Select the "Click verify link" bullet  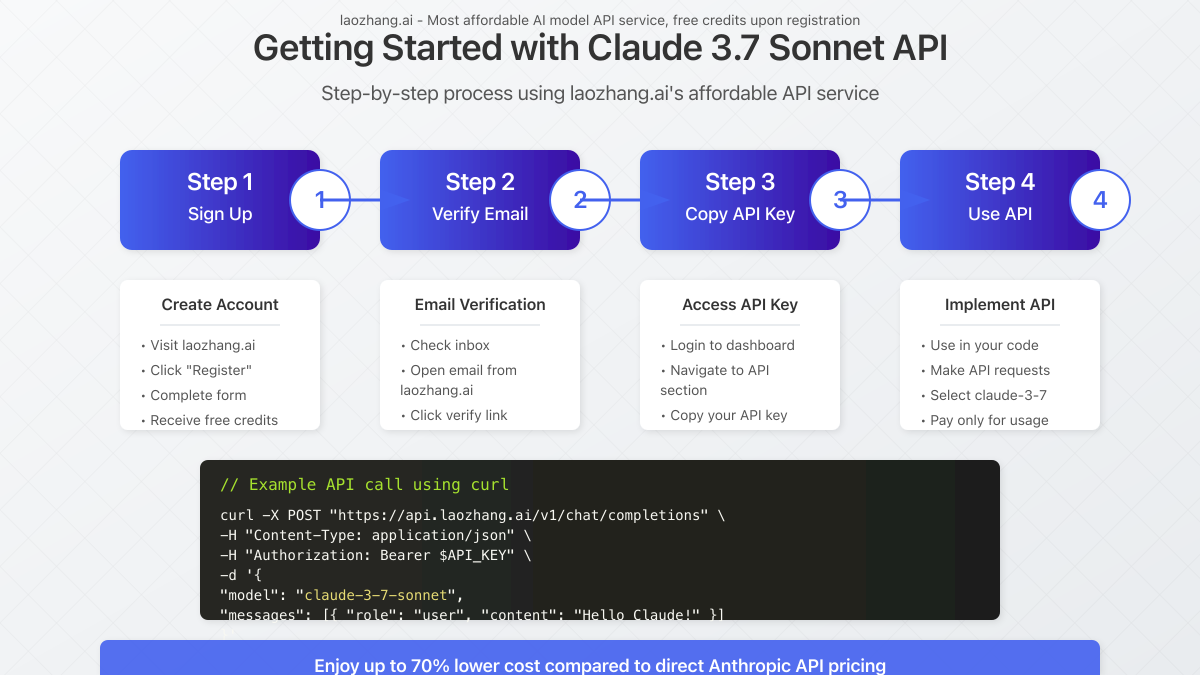tap(454, 415)
